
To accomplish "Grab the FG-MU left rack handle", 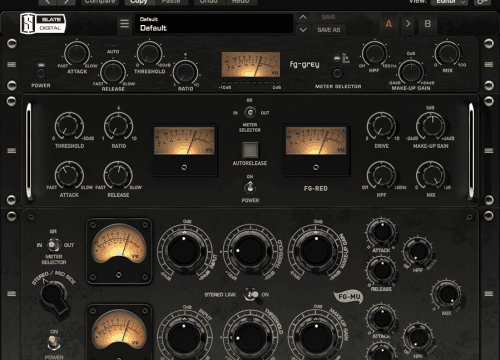I will 12,294.
